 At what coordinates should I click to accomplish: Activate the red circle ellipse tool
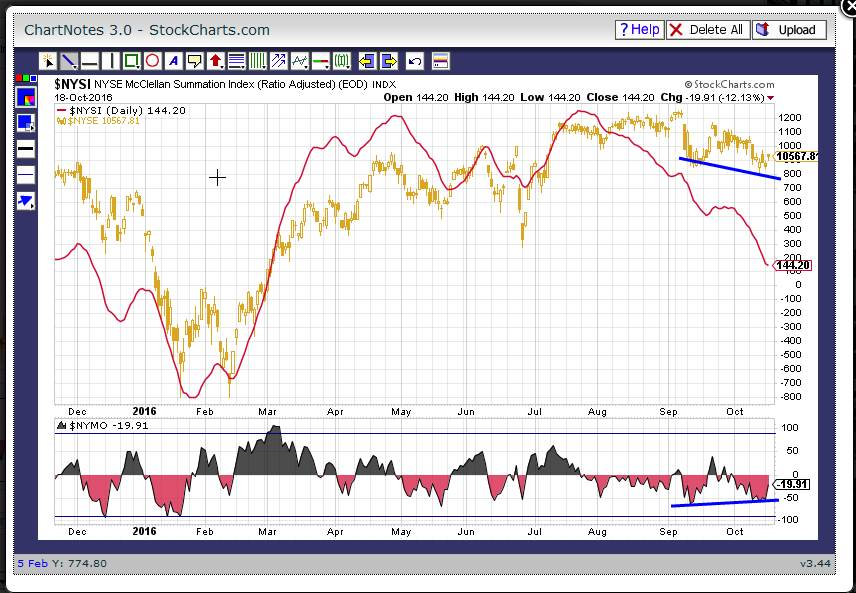coord(153,60)
